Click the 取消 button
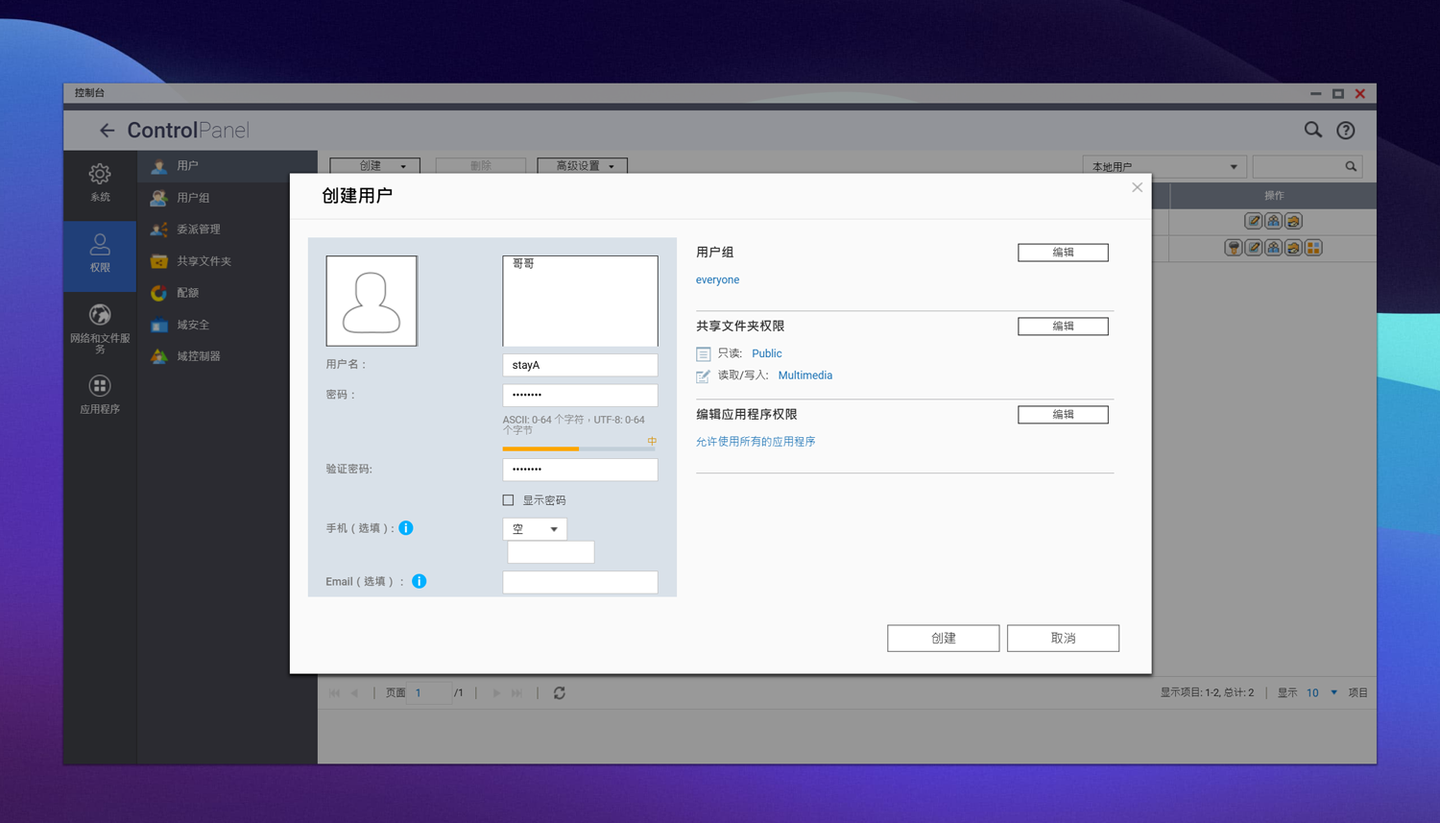This screenshot has width=1440, height=823. tap(1063, 638)
